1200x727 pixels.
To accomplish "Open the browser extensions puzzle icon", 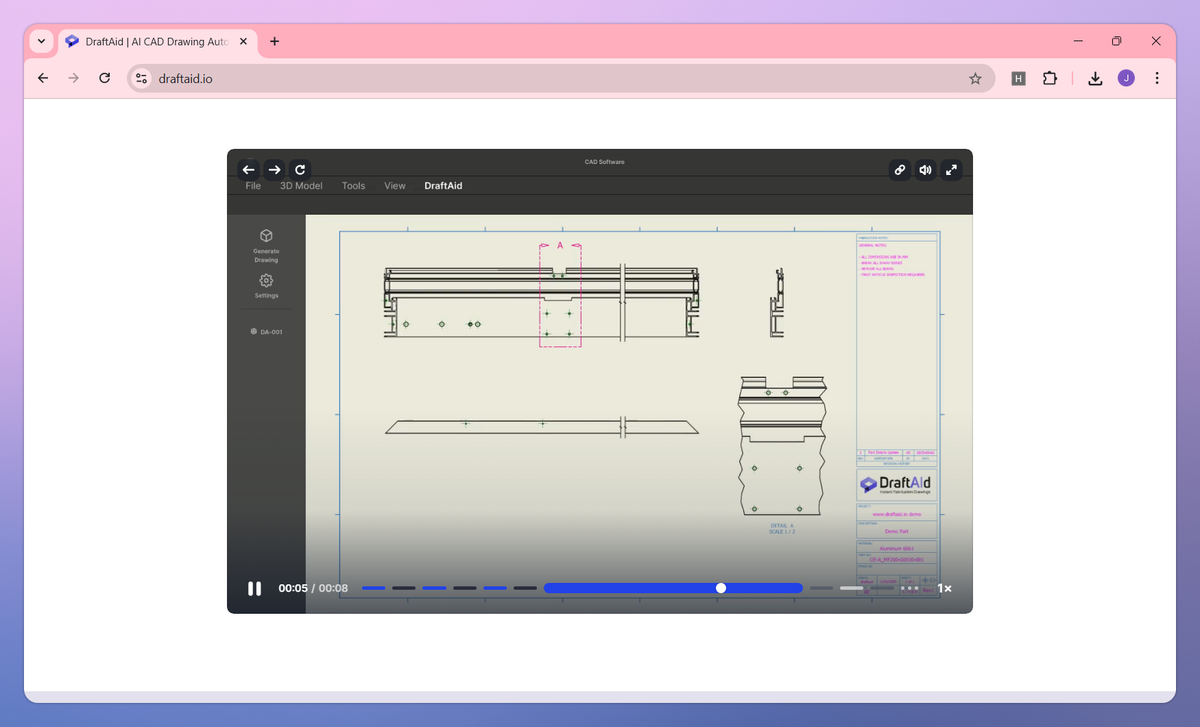I will tap(1049, 77).
